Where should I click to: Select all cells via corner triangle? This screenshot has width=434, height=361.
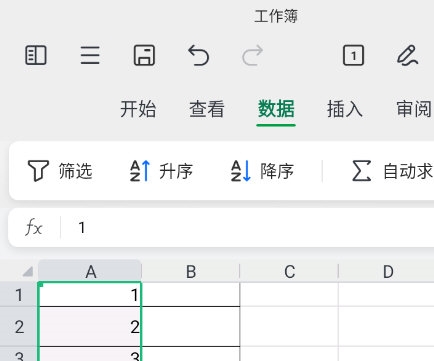click(27, 272)
